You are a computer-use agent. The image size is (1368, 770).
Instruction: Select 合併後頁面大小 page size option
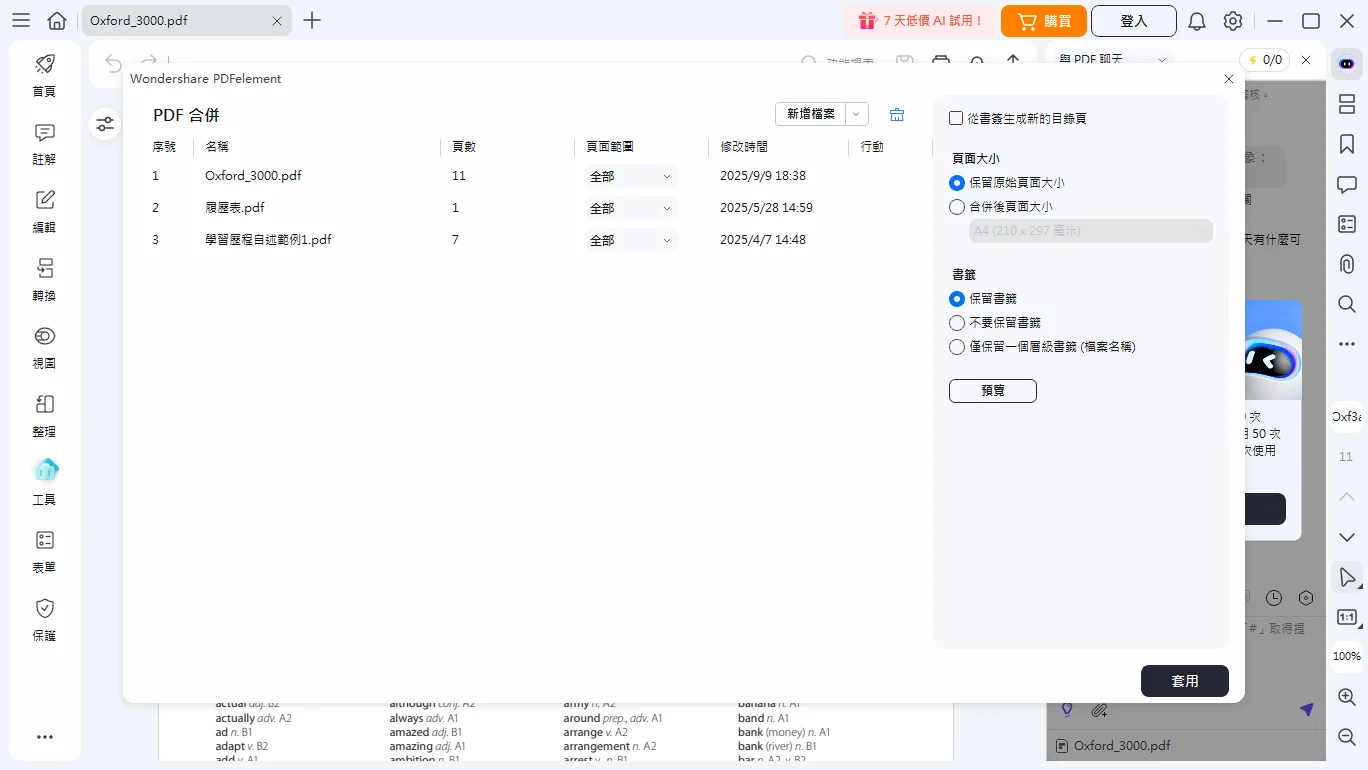(957, 207)
